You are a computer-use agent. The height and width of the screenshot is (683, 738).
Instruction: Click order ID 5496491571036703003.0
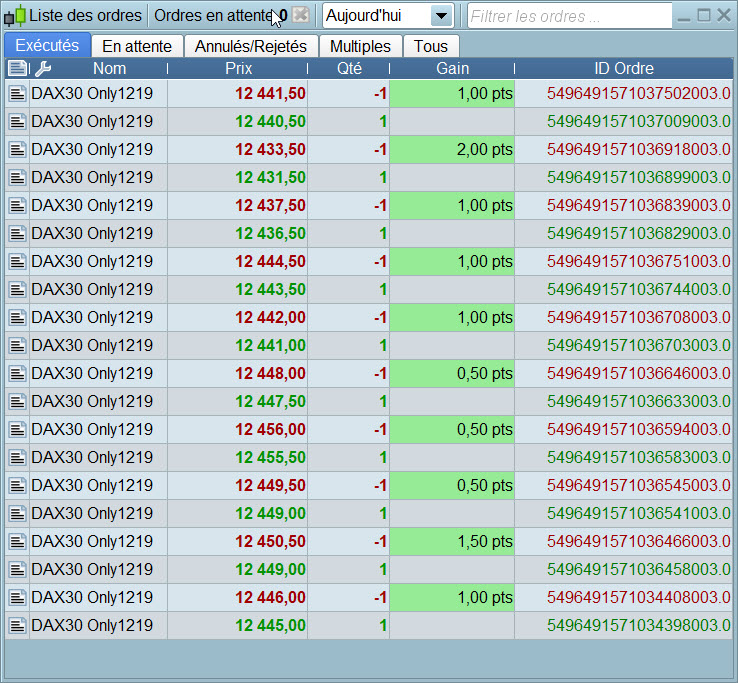(x=638, y=346)
